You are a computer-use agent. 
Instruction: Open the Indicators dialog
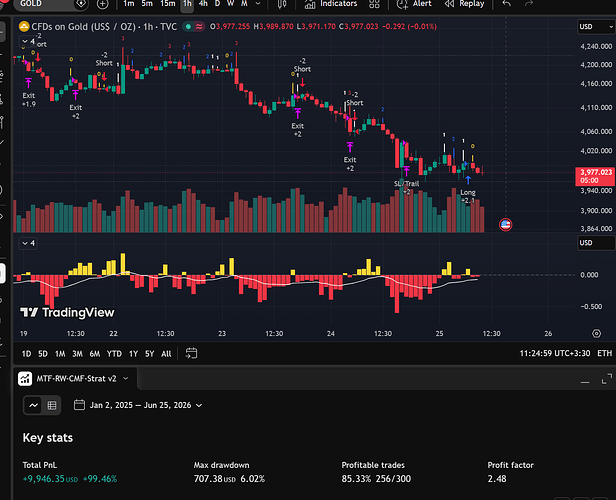pos(331,4)
